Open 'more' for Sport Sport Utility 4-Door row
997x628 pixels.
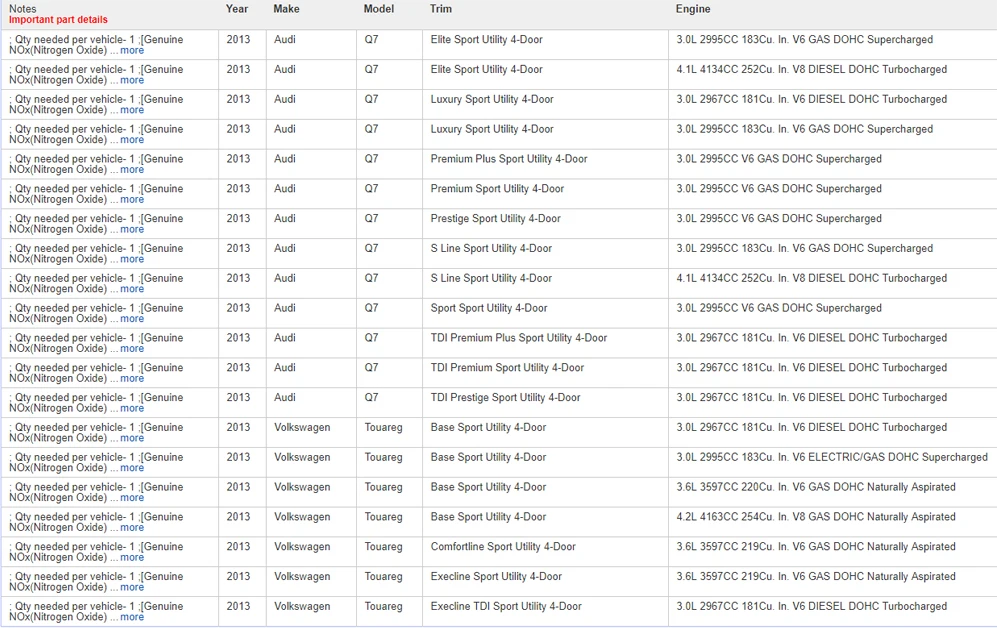[x=132, y=319]
